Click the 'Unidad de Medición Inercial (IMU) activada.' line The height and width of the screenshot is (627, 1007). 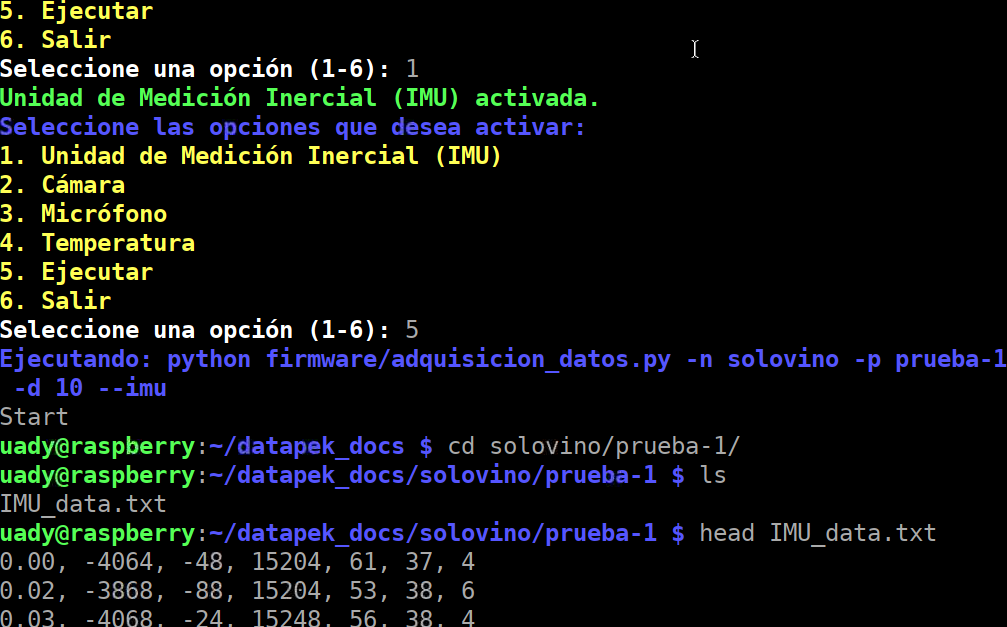click(299, 98)
